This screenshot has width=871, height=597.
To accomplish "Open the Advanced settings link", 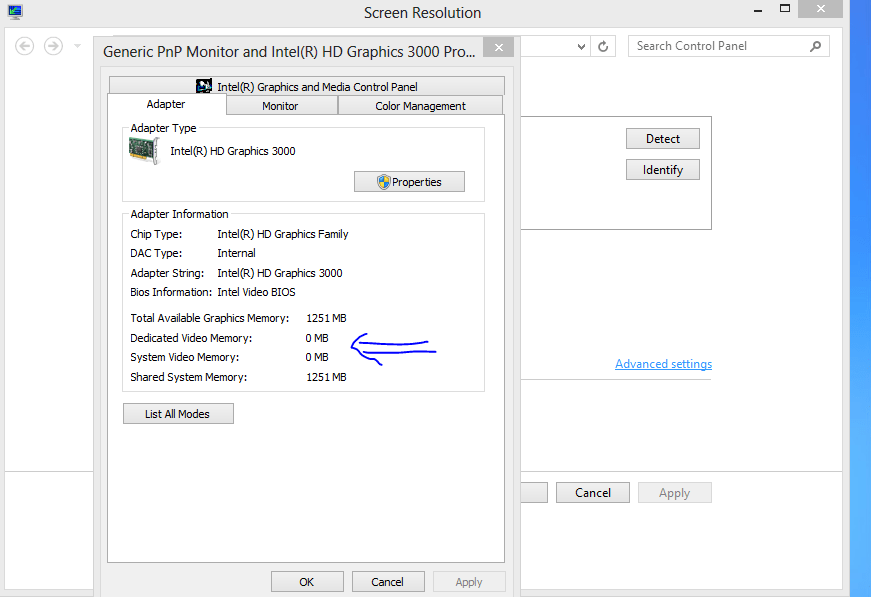I will (663, 364).
